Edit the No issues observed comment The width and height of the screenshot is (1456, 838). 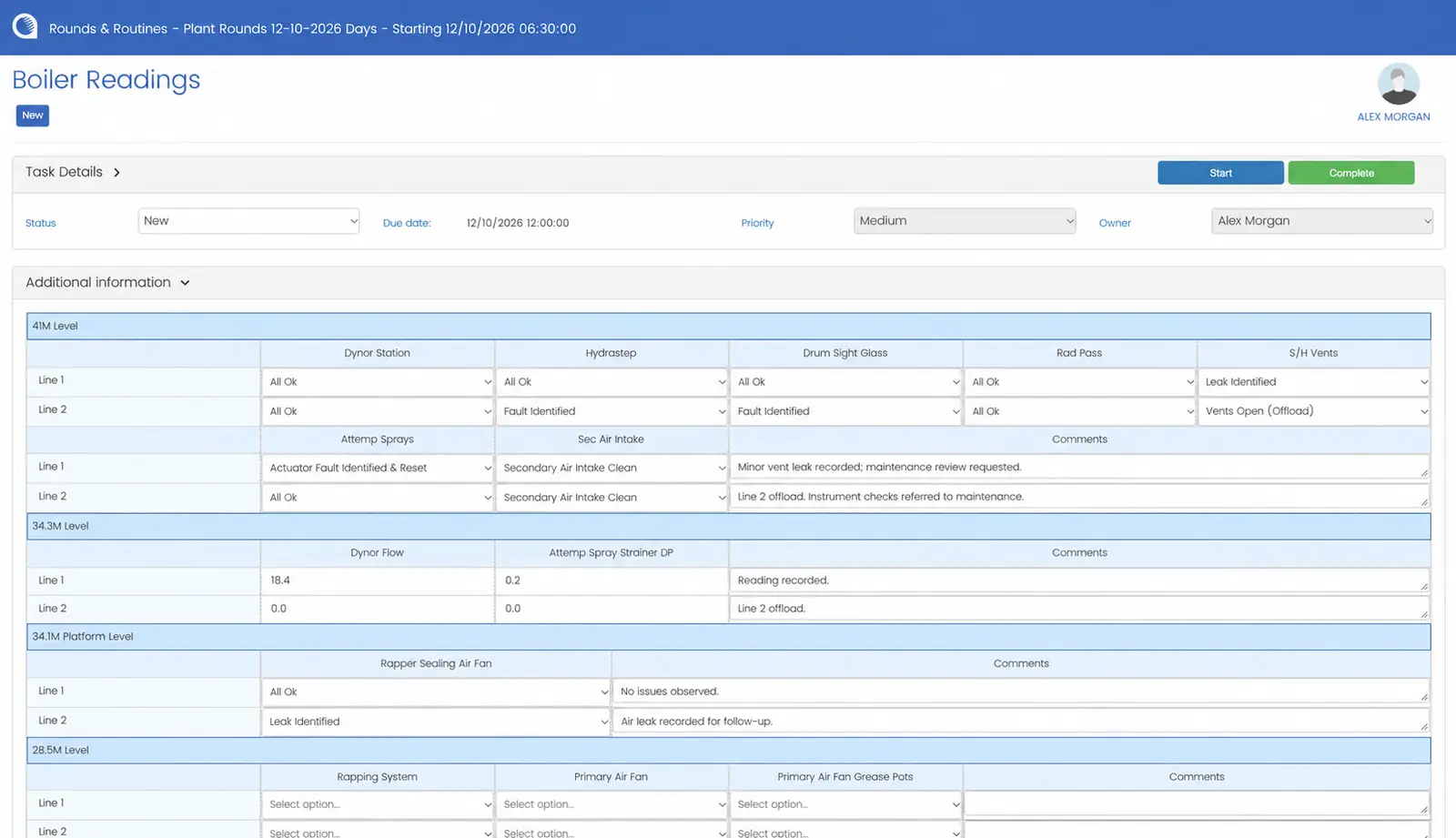pyautogui.click(x=1021, y=692)
